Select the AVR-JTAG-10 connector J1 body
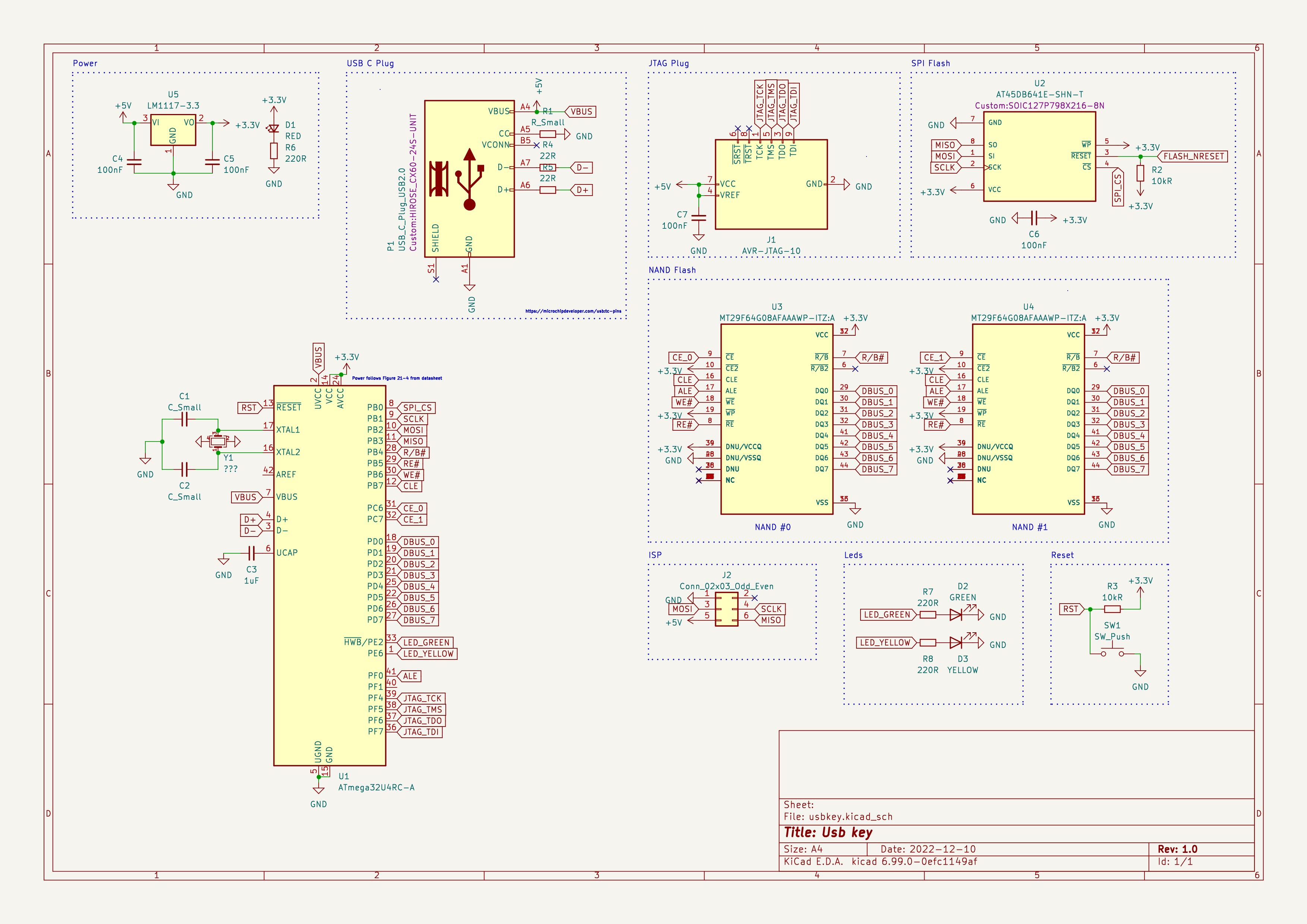The image size is (1307, 924). [771, 185]
